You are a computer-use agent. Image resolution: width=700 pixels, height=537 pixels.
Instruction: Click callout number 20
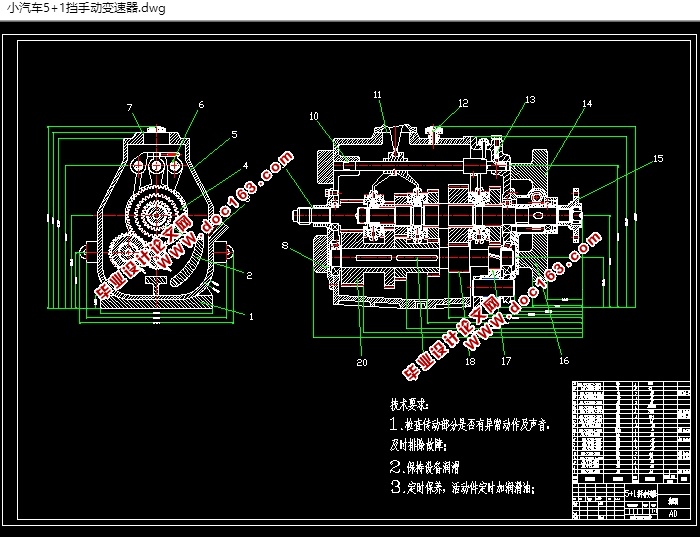(362, 362)
